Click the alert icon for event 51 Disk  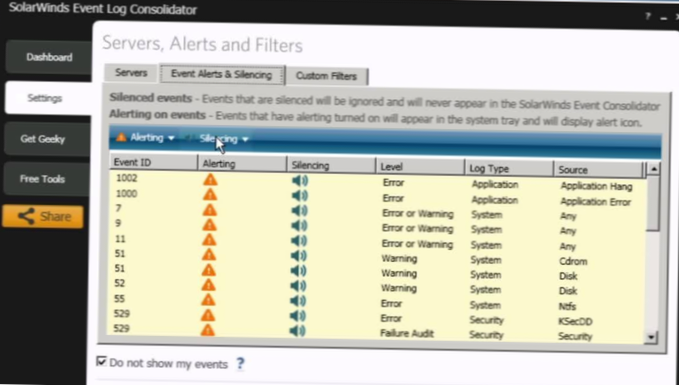(209, 270)
